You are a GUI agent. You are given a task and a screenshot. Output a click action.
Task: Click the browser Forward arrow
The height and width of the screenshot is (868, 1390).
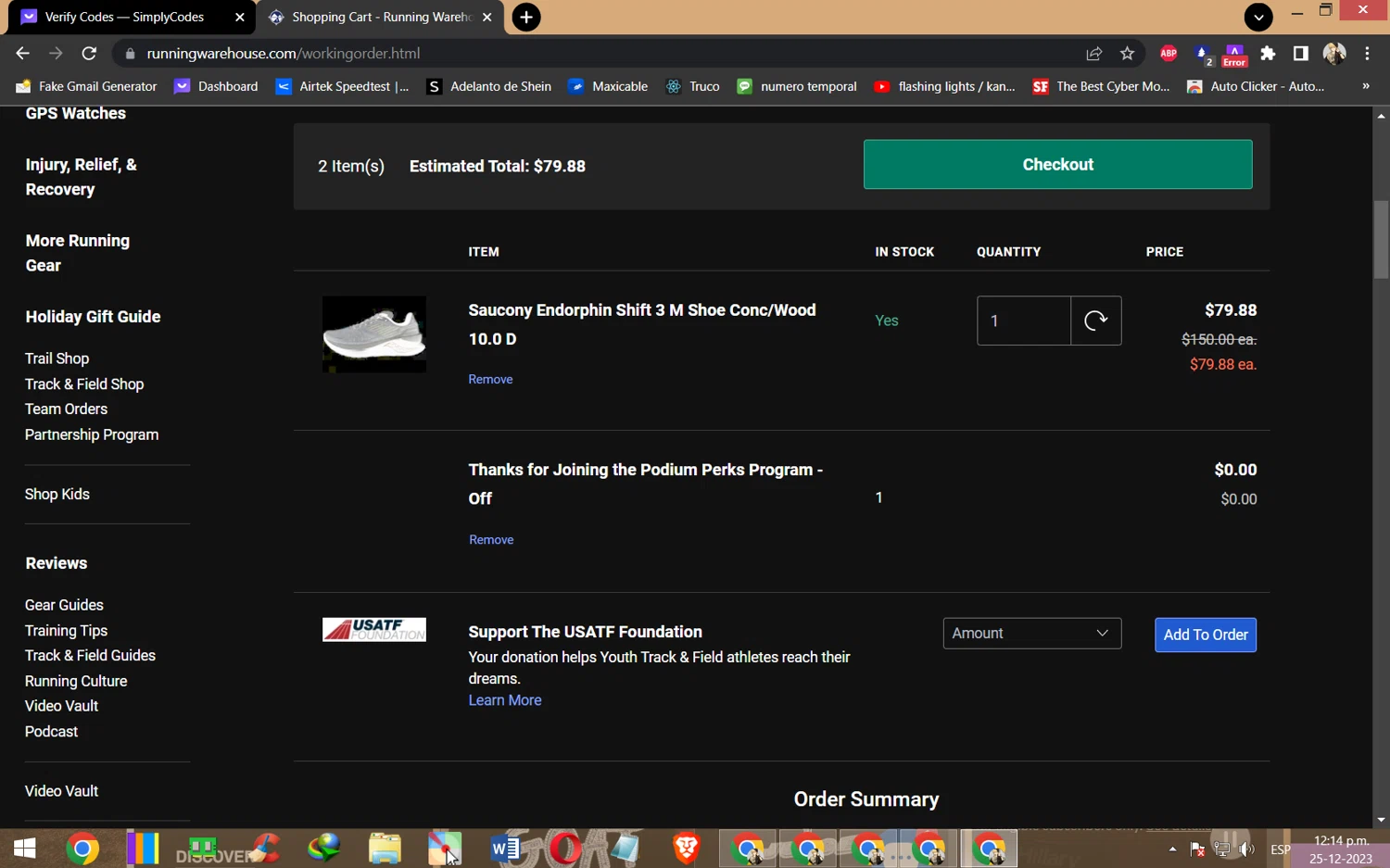56,54
